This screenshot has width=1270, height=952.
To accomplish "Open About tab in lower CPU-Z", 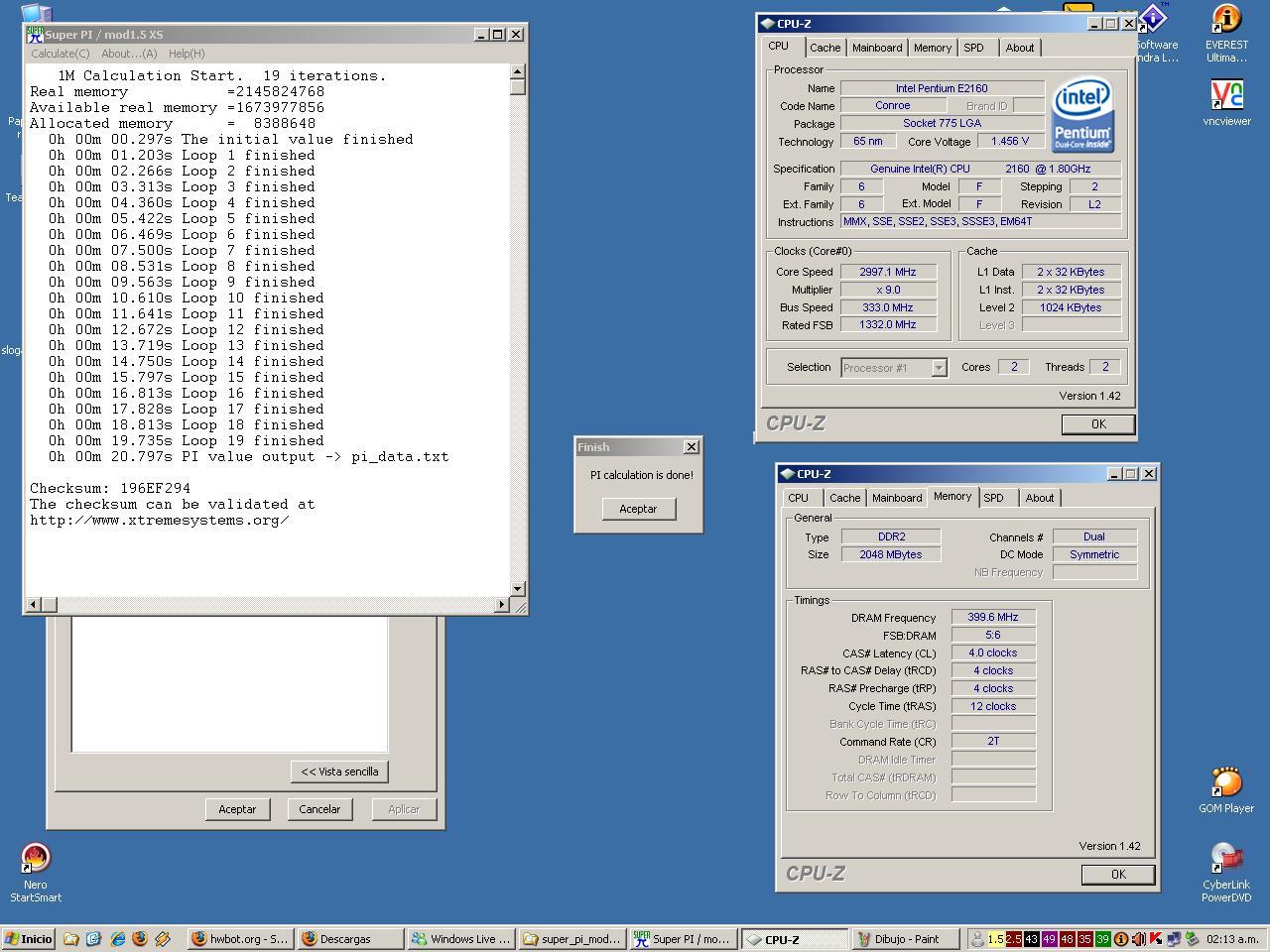I will click(x=1039, y=498).
